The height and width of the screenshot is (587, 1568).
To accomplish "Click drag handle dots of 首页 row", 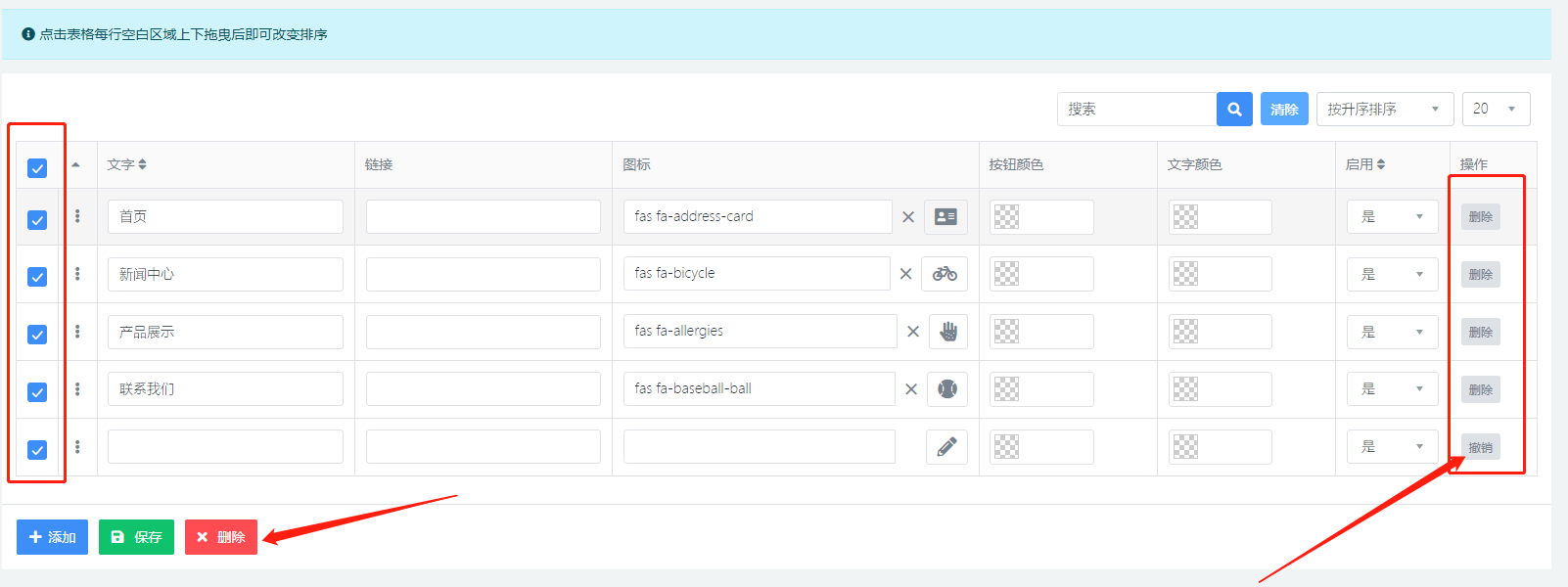I will [77, 216].
